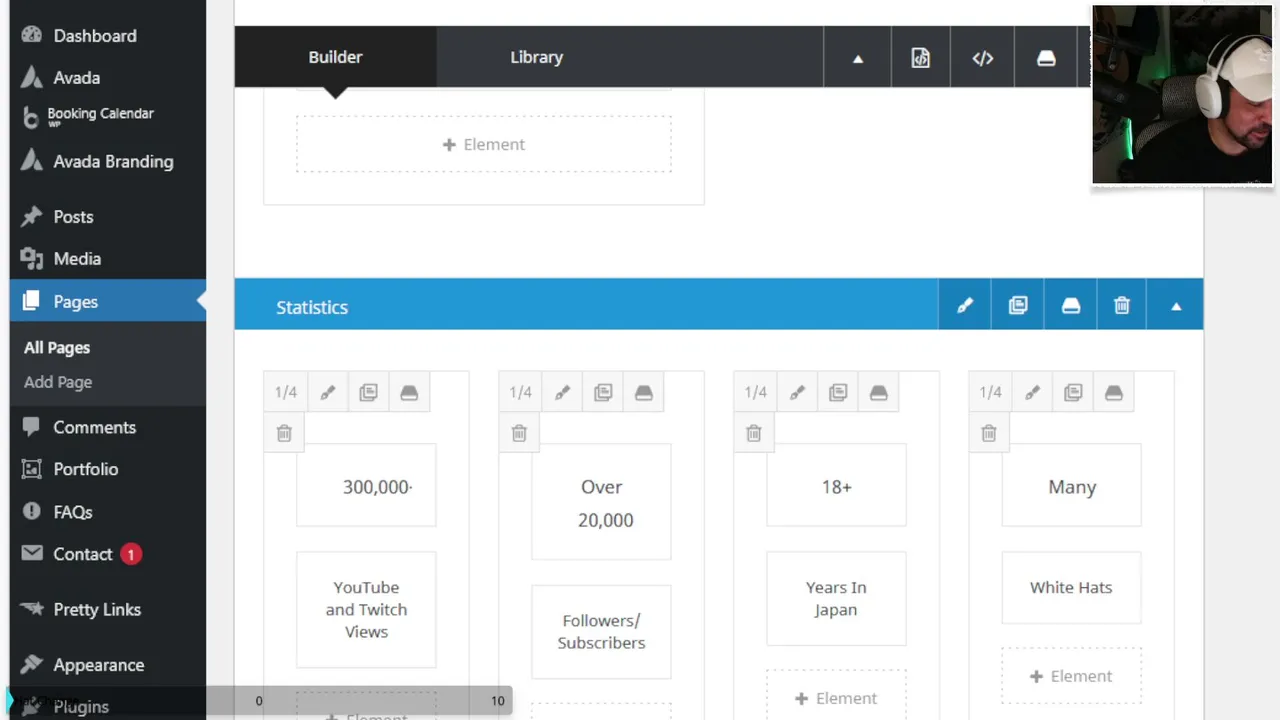Clone the Over 20,000 column
Screen dimensions: 1280x720
603,392
